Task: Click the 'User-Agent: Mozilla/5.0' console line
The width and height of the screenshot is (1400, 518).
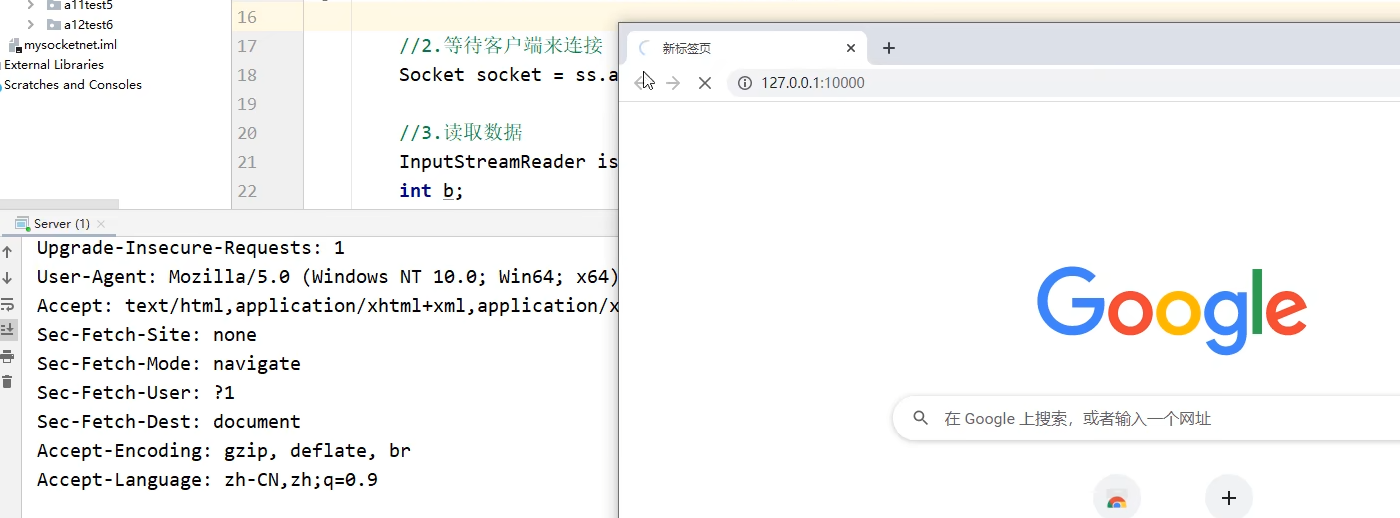Action: tap(328, 277)
